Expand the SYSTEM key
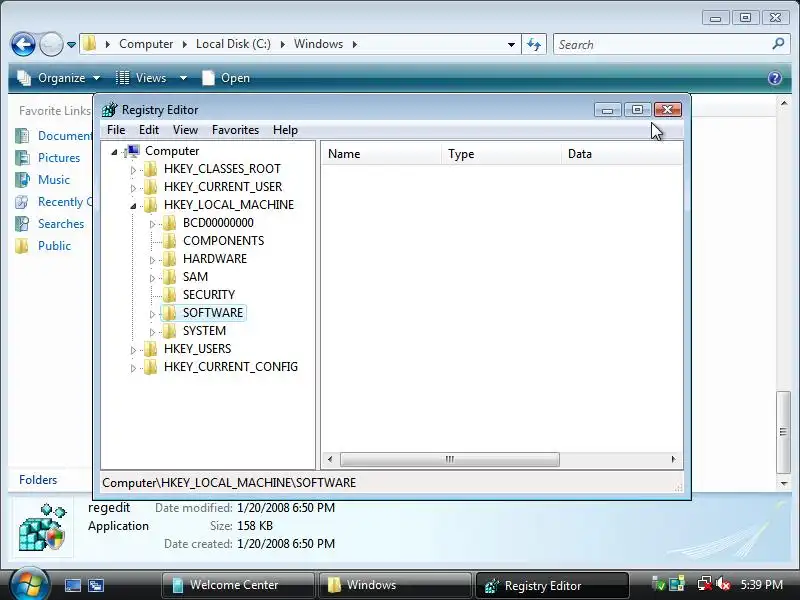 (152, 332)
